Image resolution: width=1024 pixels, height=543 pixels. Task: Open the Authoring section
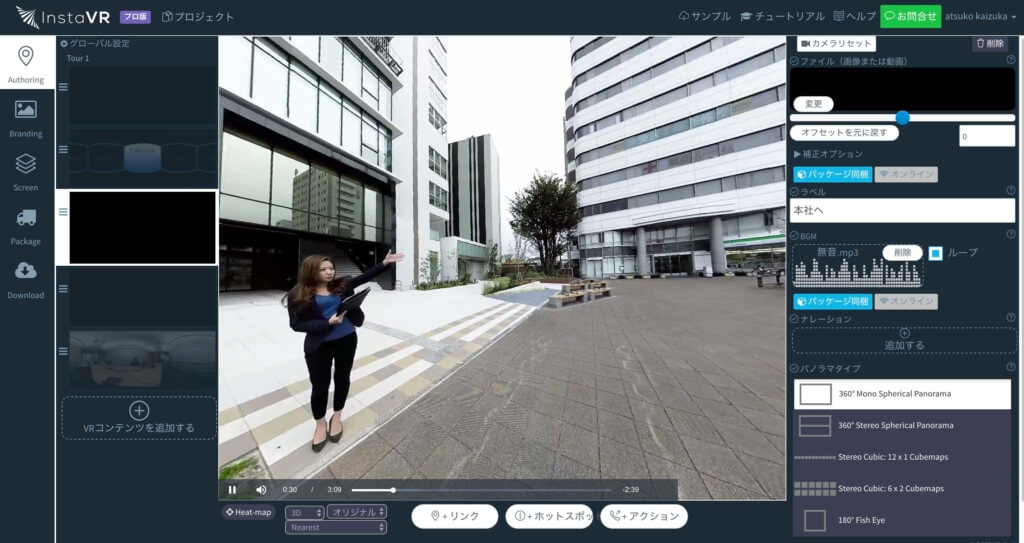25,63
